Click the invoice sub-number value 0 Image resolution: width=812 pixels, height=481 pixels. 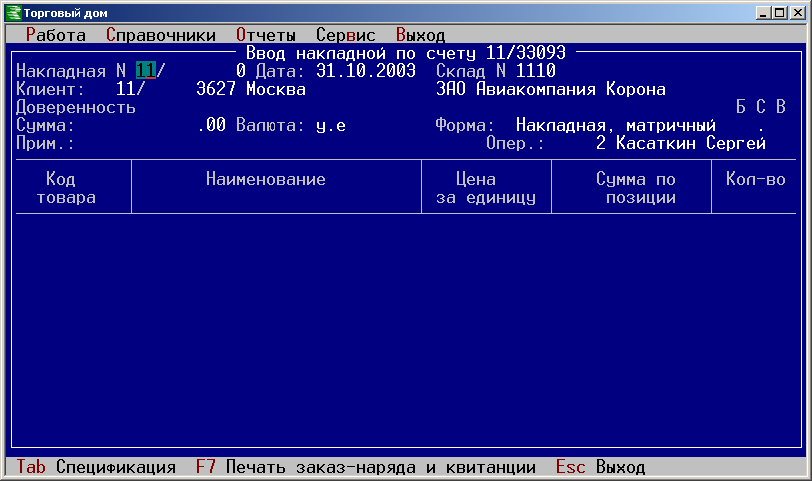(x=241, y=70)
